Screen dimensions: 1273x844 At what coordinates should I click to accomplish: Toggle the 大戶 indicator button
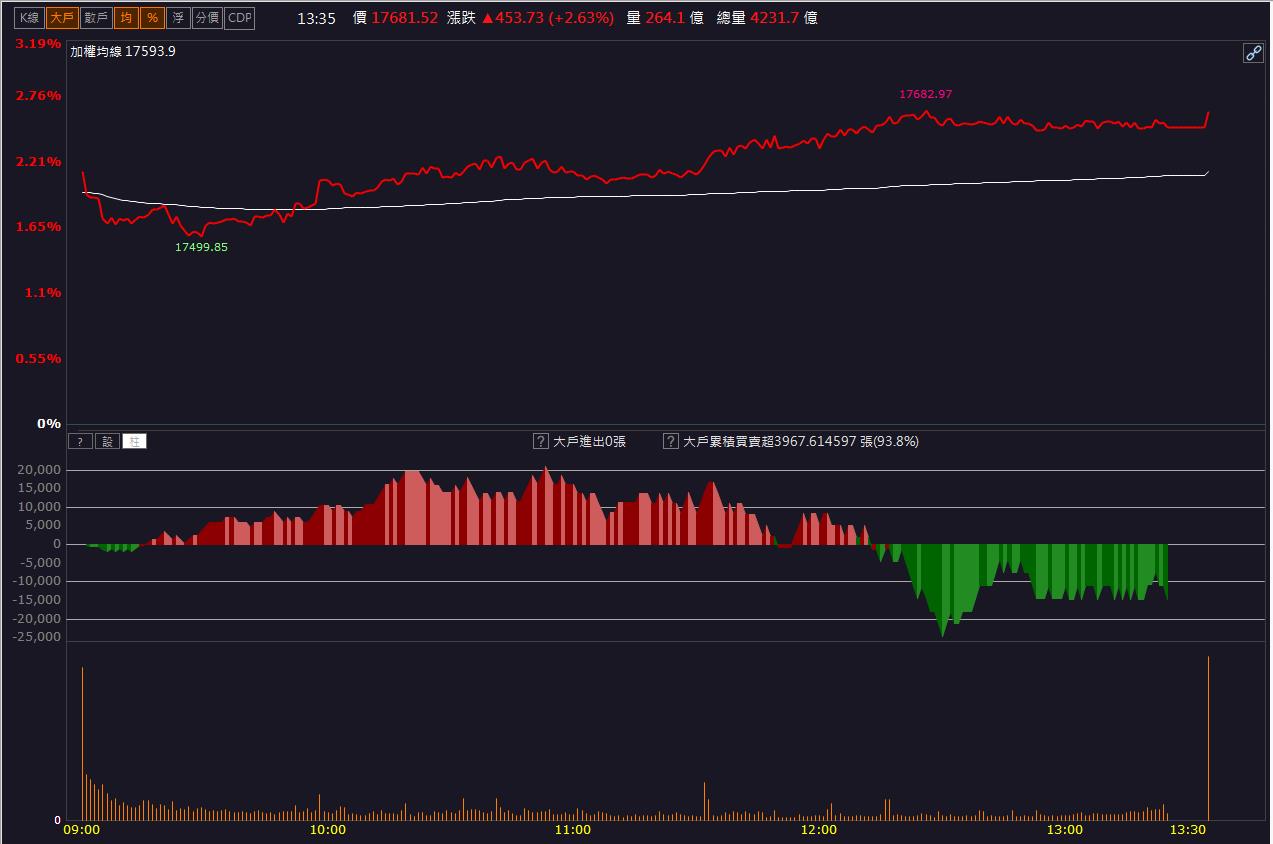(x=62, y=18)
